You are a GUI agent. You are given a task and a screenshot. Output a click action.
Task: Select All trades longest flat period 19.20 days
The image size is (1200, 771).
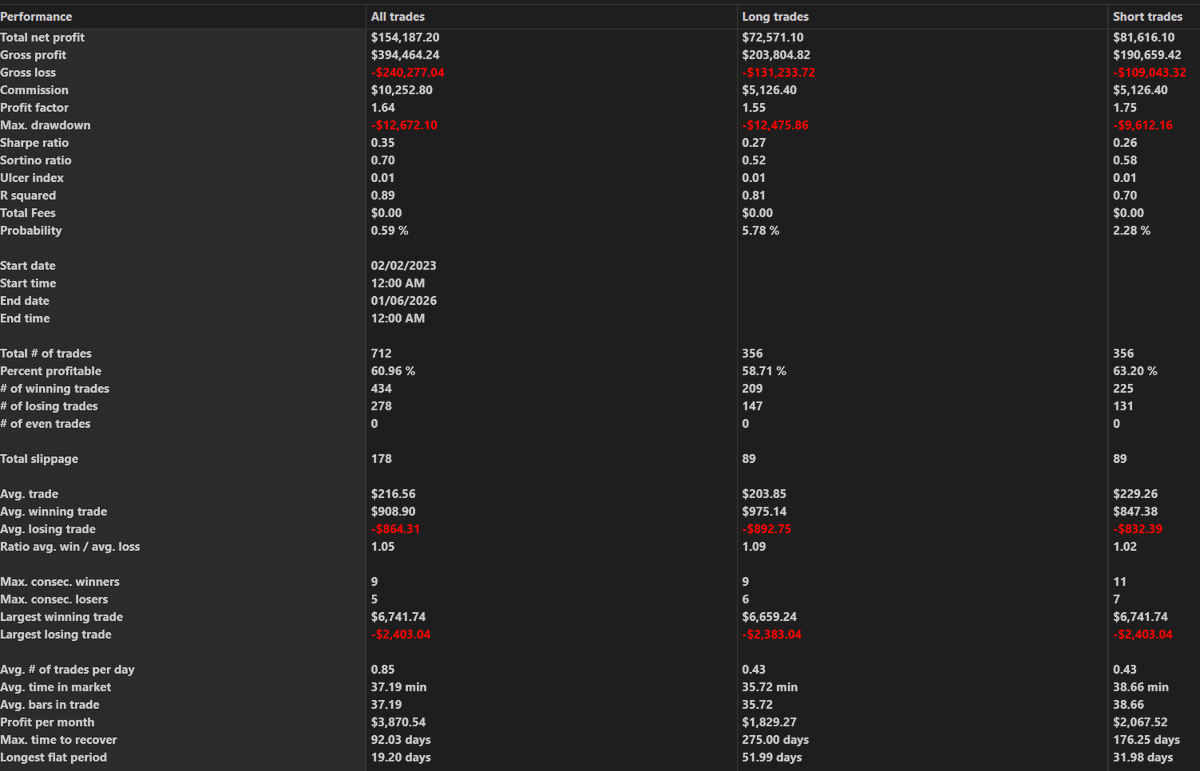click(400, 757)
